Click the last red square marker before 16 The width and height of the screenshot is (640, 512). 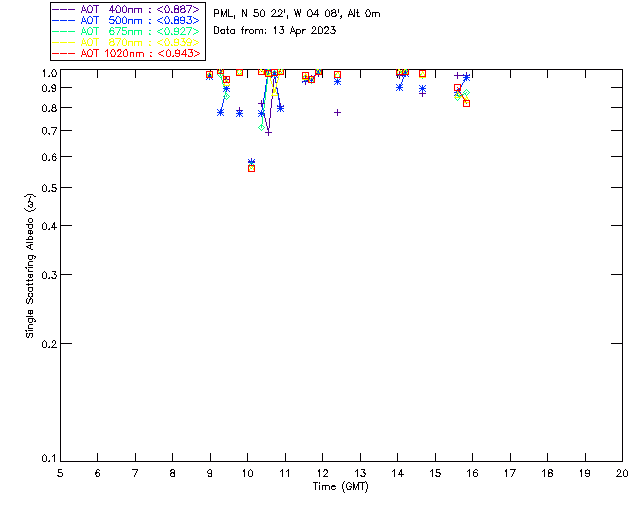(x=467, y=103)
